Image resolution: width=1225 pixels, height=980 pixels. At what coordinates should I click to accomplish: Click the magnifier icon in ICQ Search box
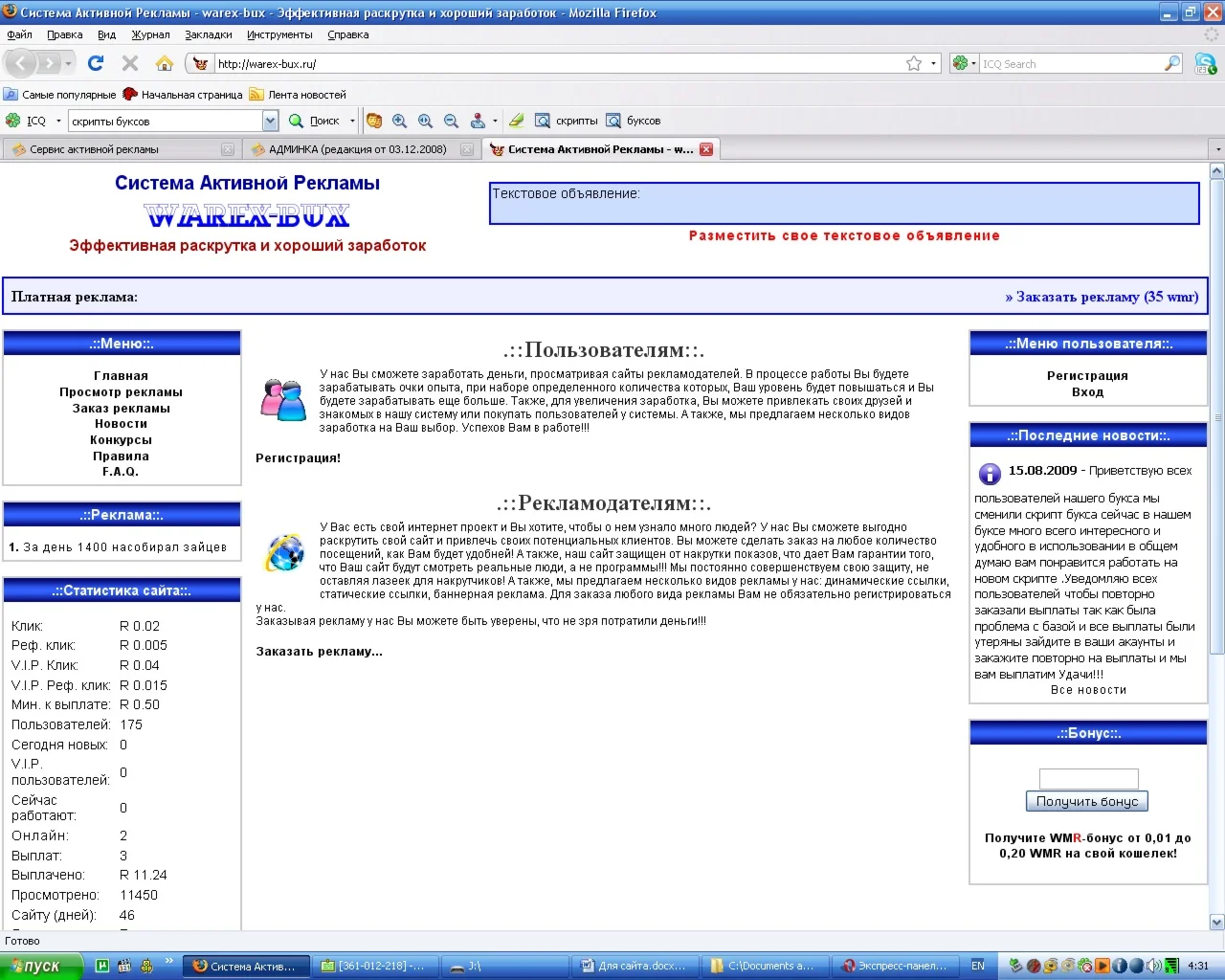(1172, 64)
